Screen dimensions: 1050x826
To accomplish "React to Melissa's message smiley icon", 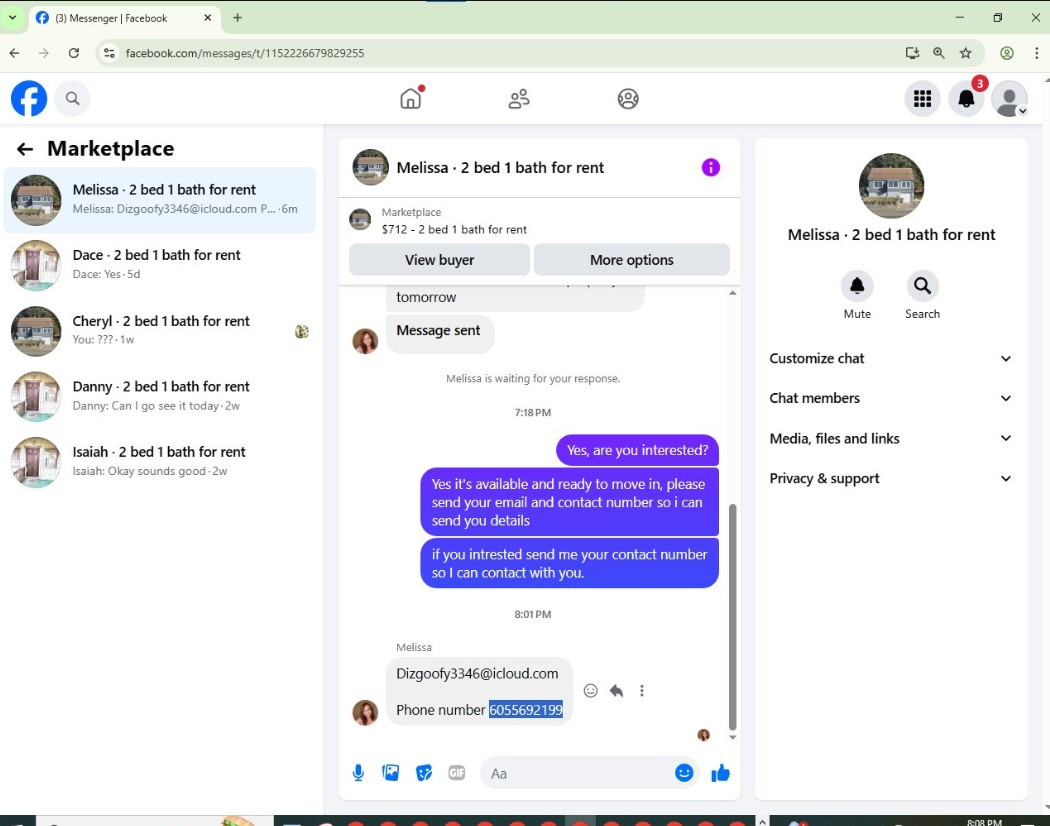I will (590, 691).
